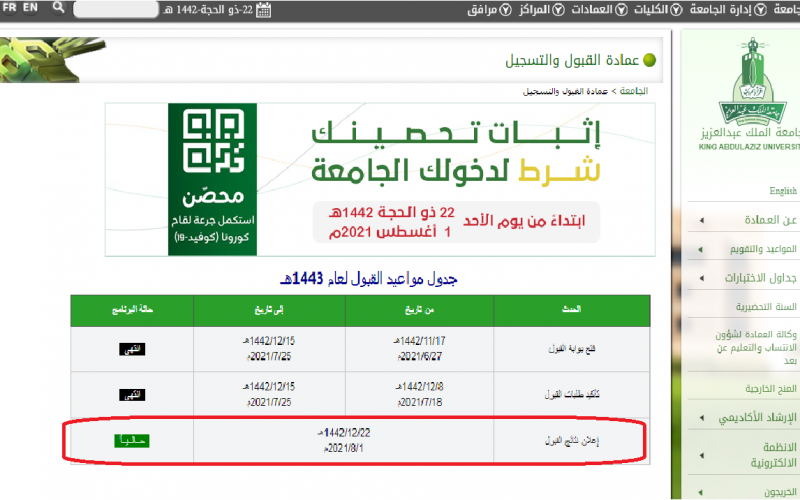Viewport: 800px width, 500px height.
Task: Select عن العمادة in the sidebar
Action: (770, 220)
